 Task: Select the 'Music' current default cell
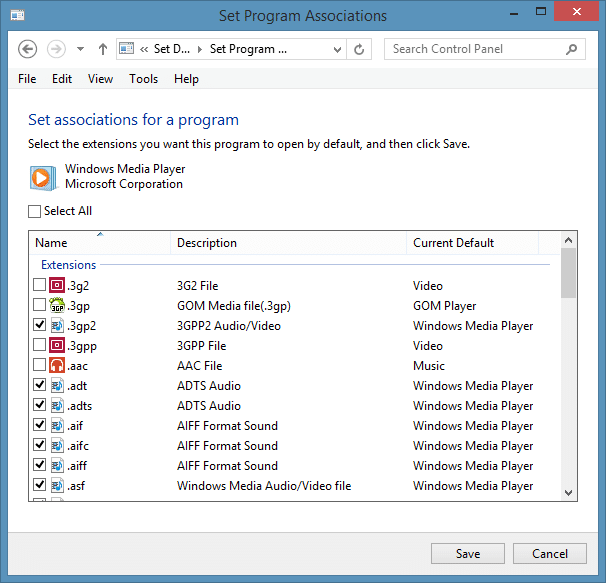(x=429, y=366)
